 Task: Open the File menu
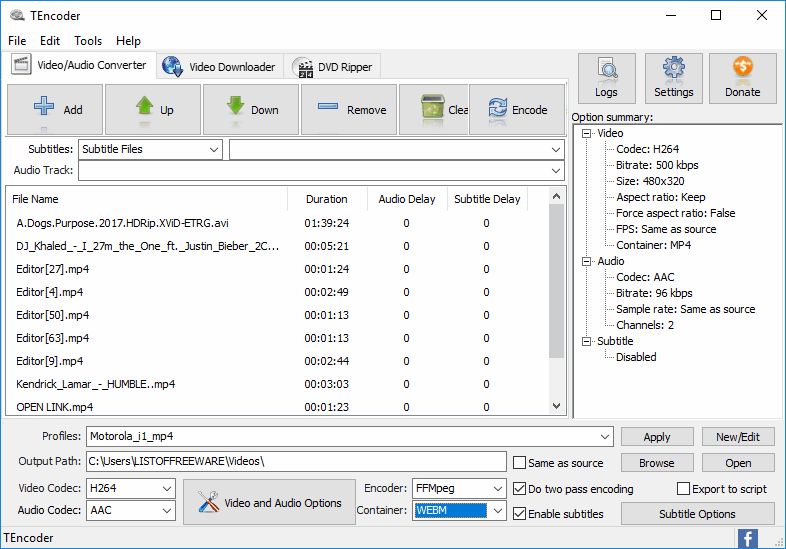tap(17, 41)
